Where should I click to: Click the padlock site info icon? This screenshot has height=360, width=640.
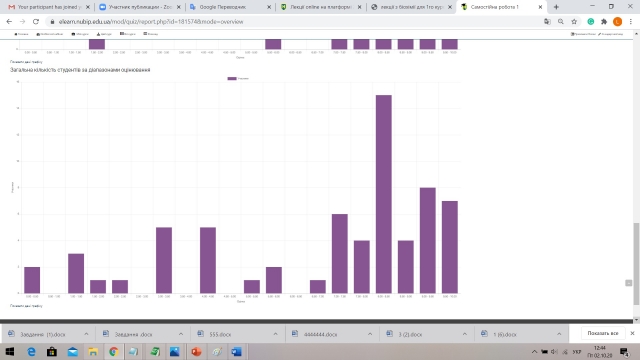coord(52,22)
